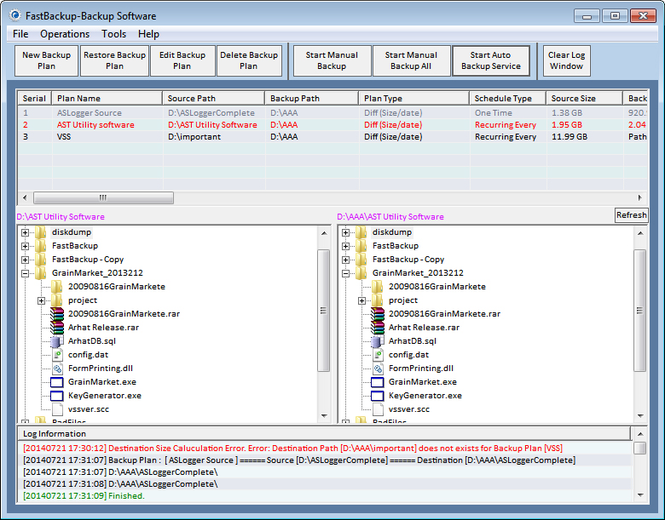665x520 pixels.
Task: Click Start Manual Backup All button
Action: click(x=411, y=61)
